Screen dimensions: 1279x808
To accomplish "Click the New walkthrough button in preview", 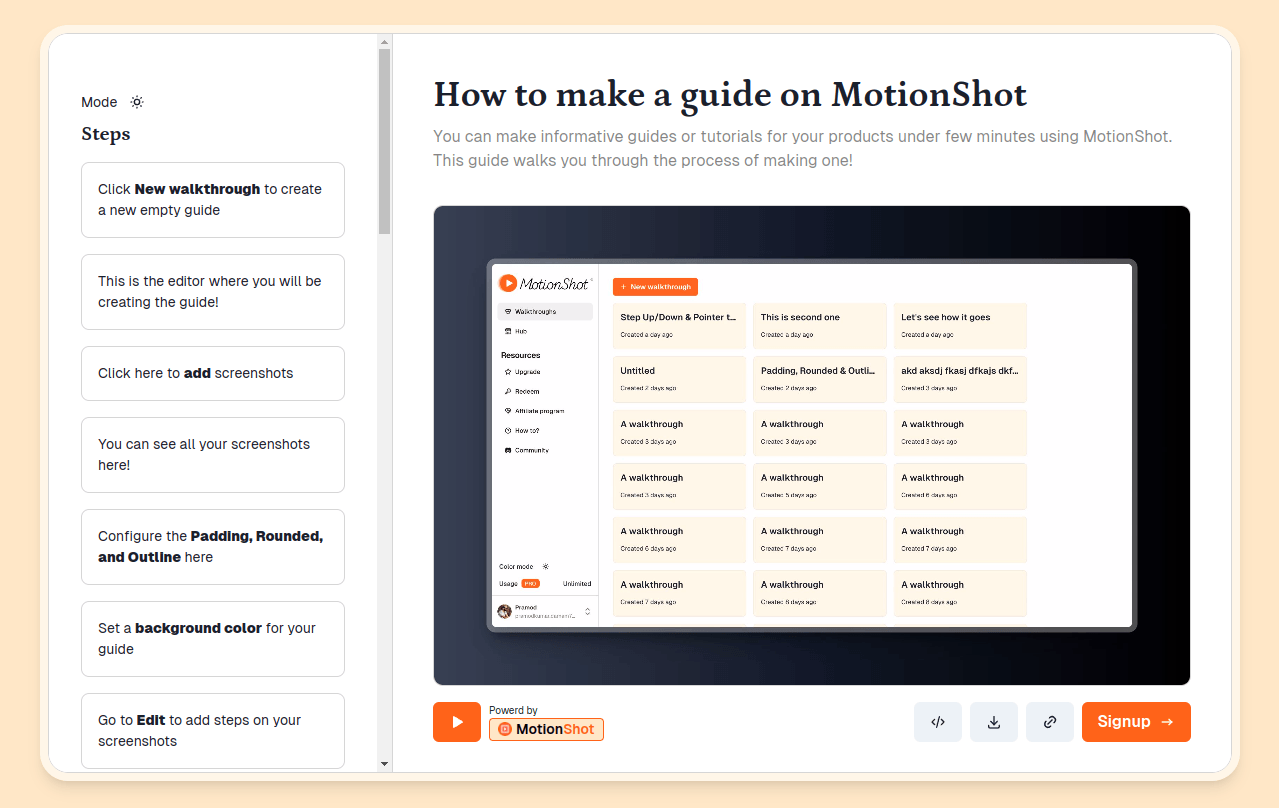I will [655, 287].
